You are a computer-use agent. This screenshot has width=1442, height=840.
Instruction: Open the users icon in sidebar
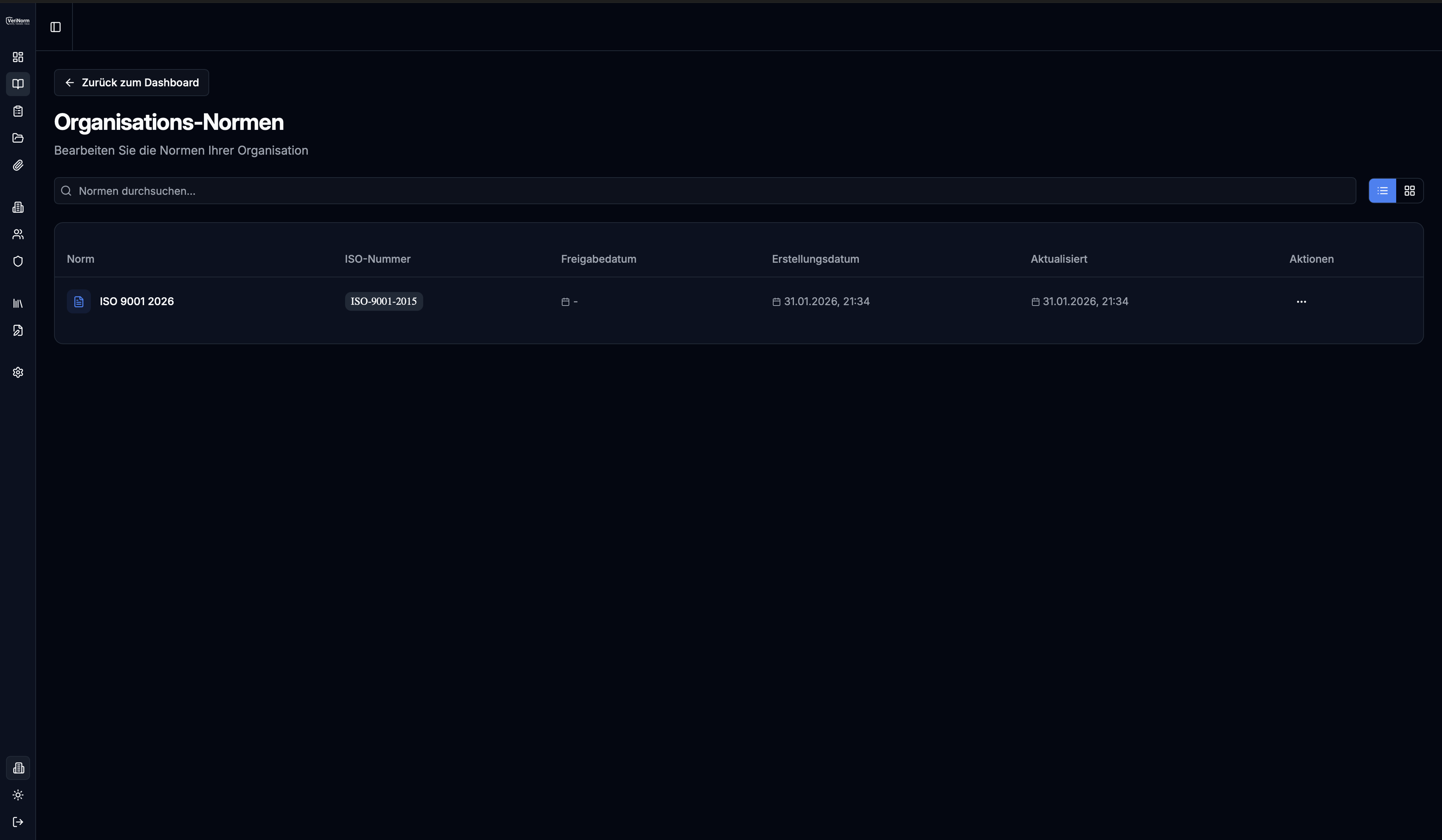tap(18, 235)
